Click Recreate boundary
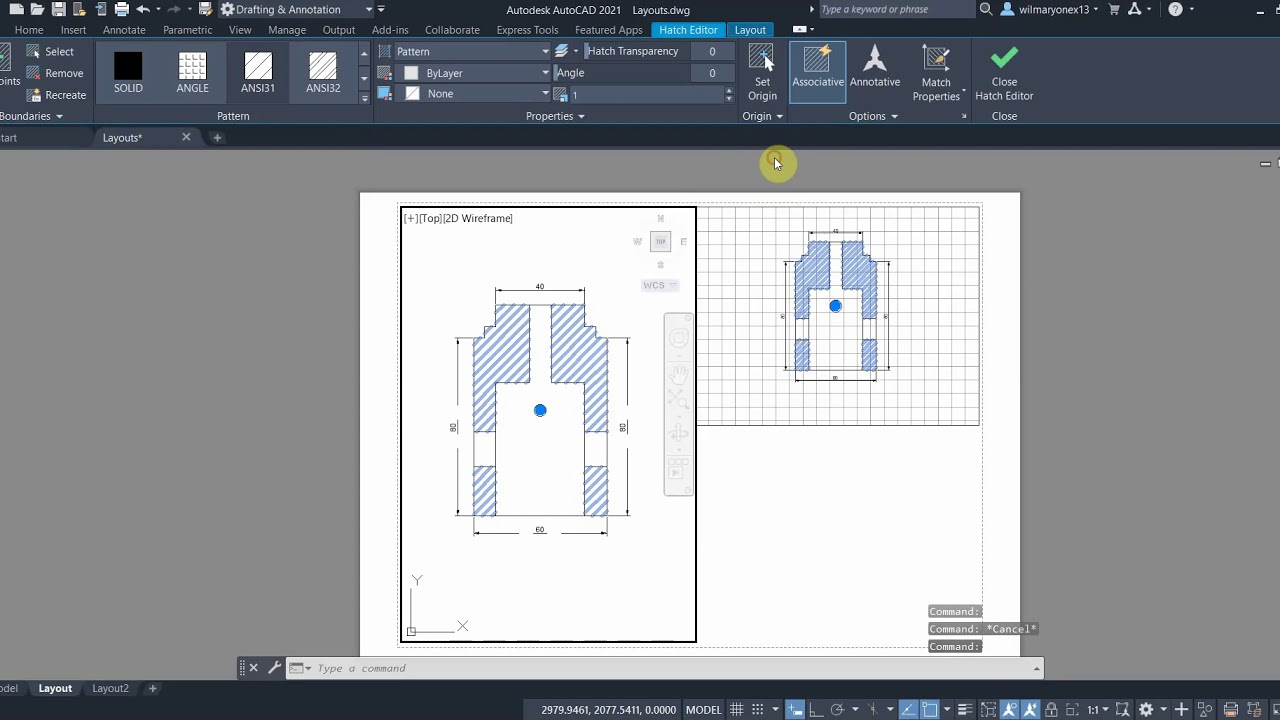This screenshot has height=720, width=1280. pos(56,95)
